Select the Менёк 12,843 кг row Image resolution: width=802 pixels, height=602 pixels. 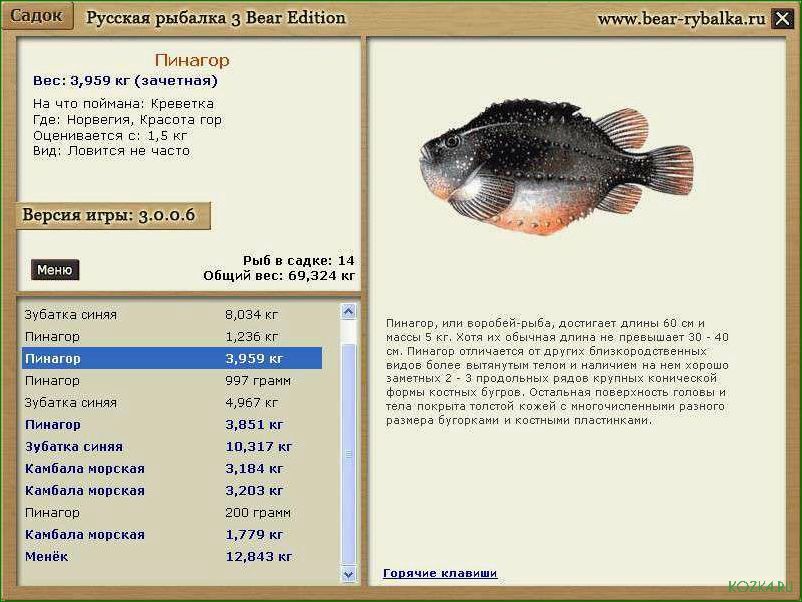172,556
